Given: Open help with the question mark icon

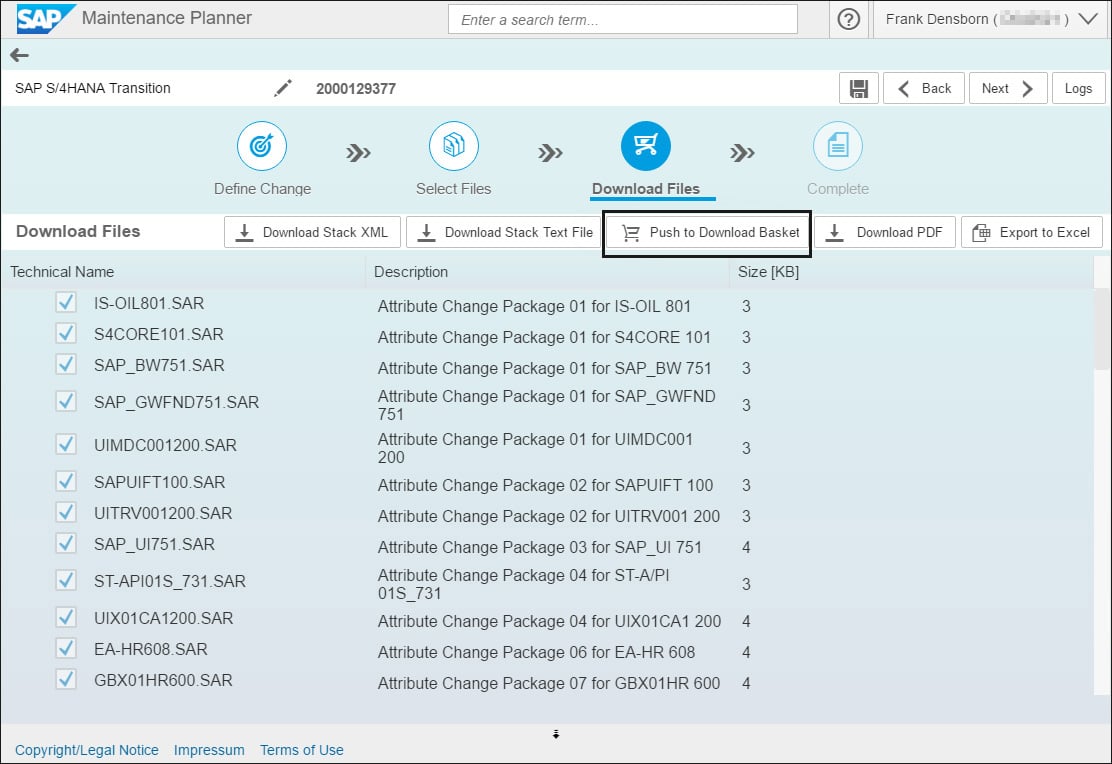Looking at the screenshot, I should [849, 19].
